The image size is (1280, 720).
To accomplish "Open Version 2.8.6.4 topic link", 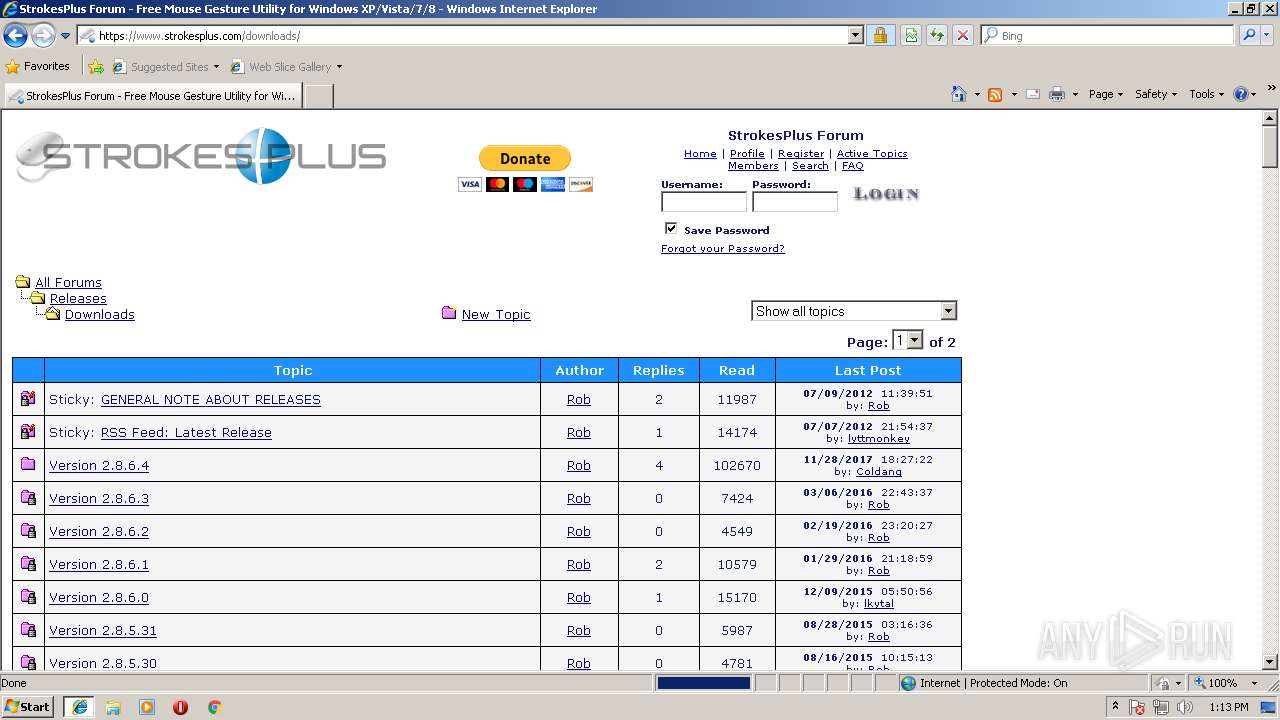I will pos(99,465).
